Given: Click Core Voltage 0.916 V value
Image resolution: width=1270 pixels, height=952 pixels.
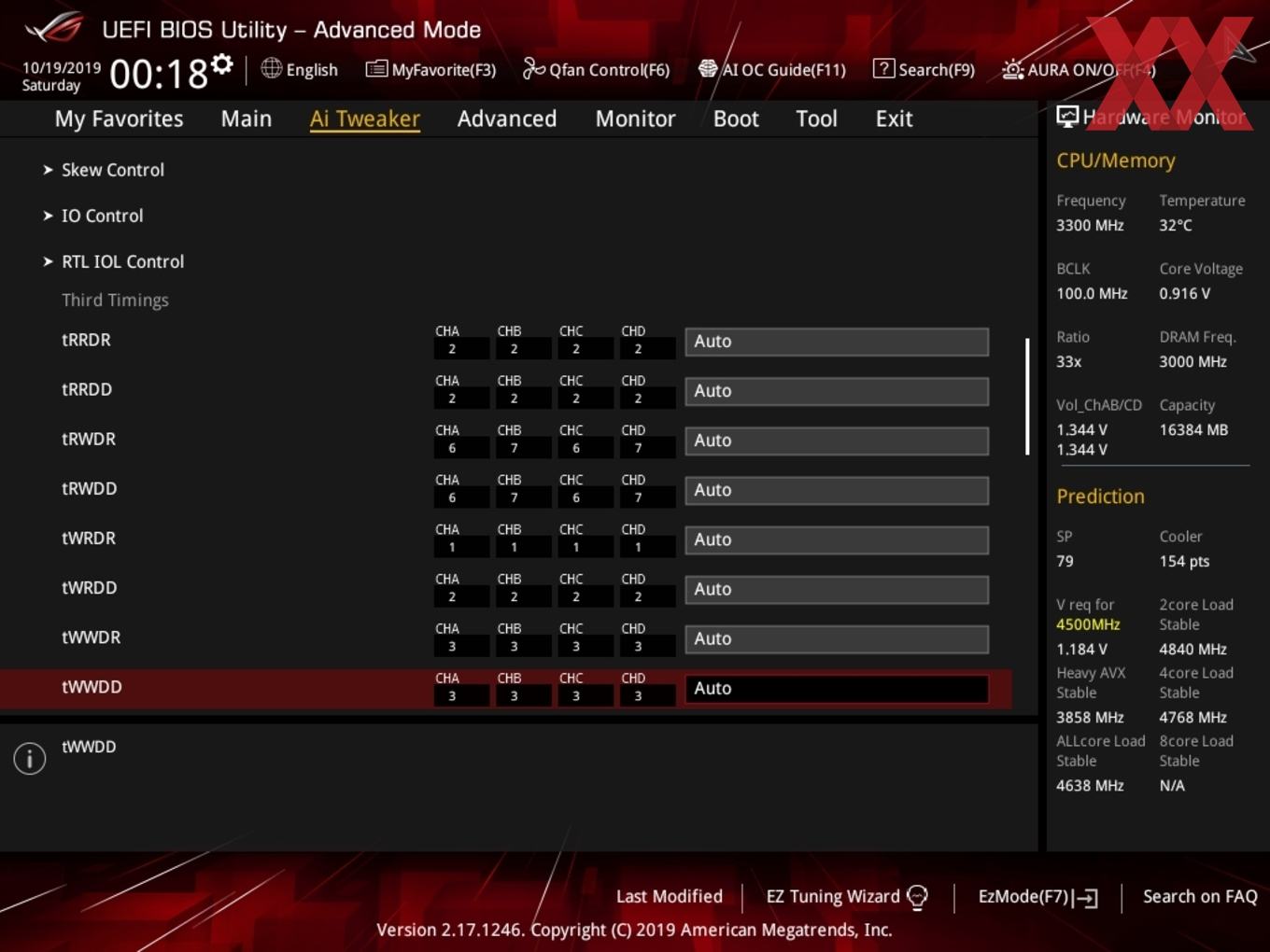Looking at the screenshot, I should [1184, 294].
